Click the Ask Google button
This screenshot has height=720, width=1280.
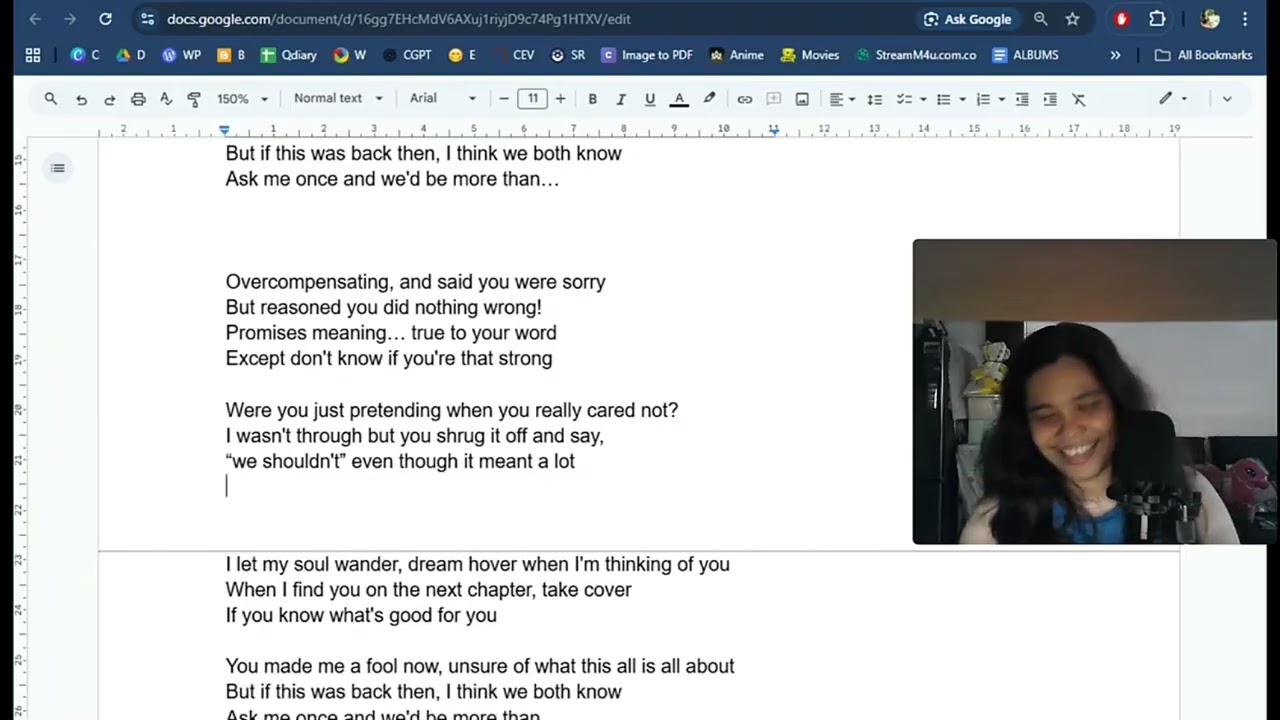[967, 19]
